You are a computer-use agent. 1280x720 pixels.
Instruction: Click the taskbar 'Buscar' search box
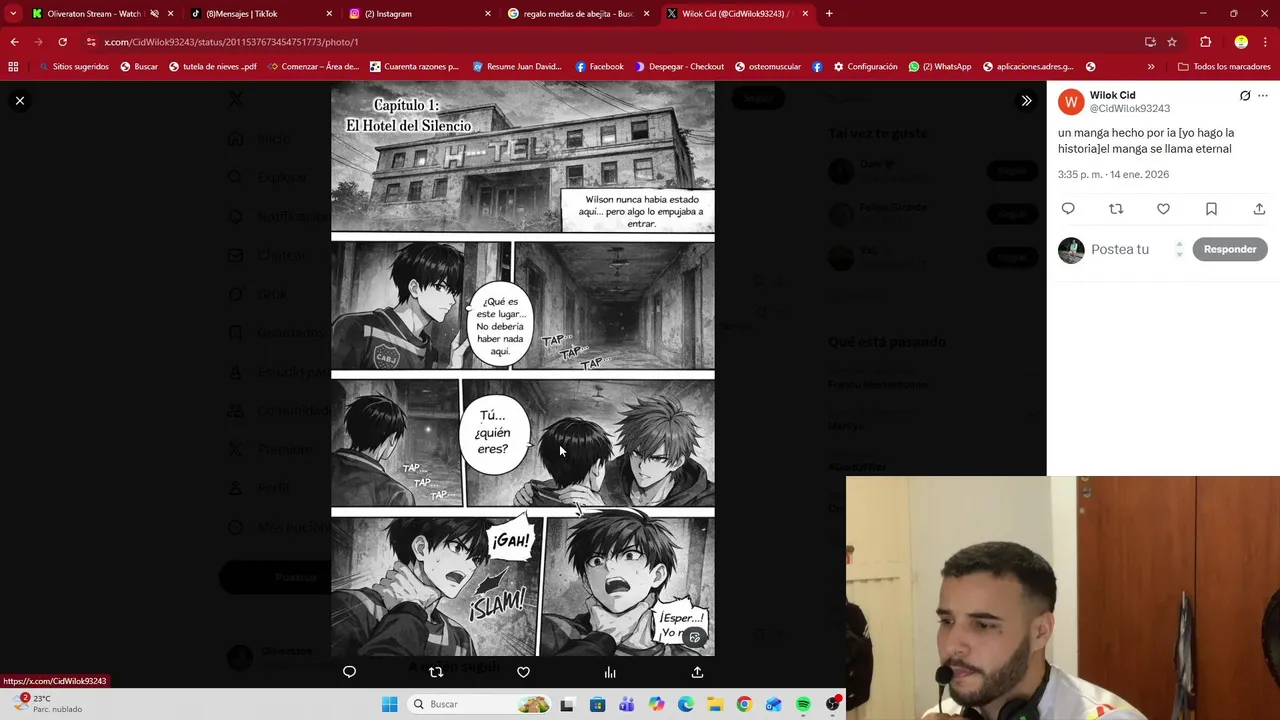(481, 704)
